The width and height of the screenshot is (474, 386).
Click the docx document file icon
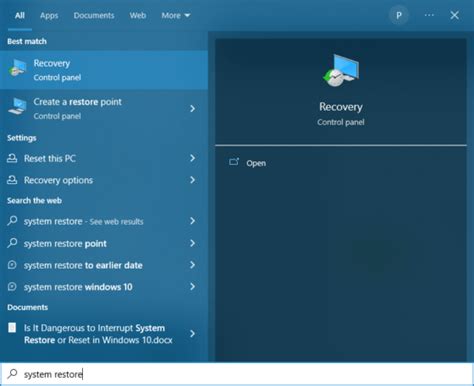click(12, 328)
